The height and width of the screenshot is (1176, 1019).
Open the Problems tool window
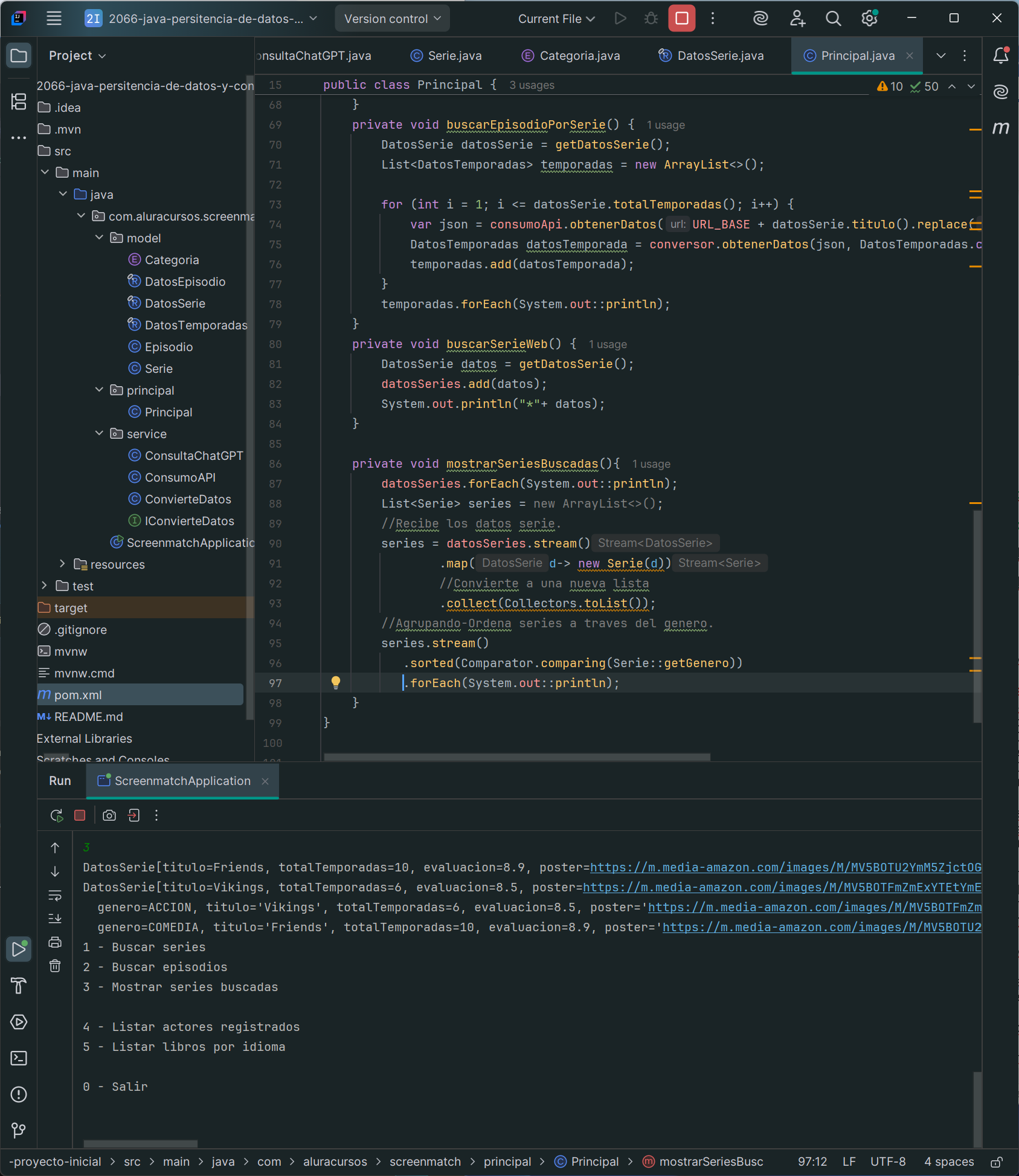pos(19,1094)
